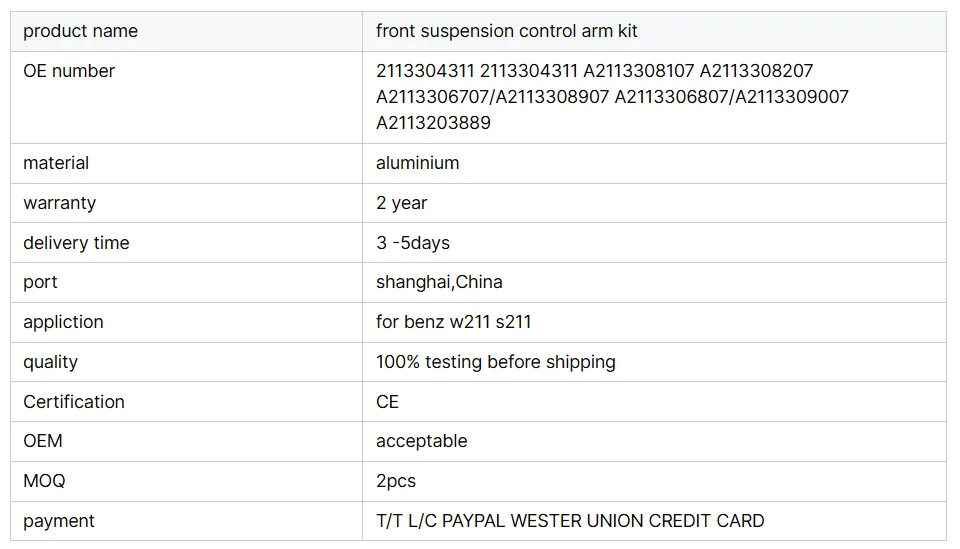
Task: Select the "aluminium" value cell
Action: click(x=417, y=163)
